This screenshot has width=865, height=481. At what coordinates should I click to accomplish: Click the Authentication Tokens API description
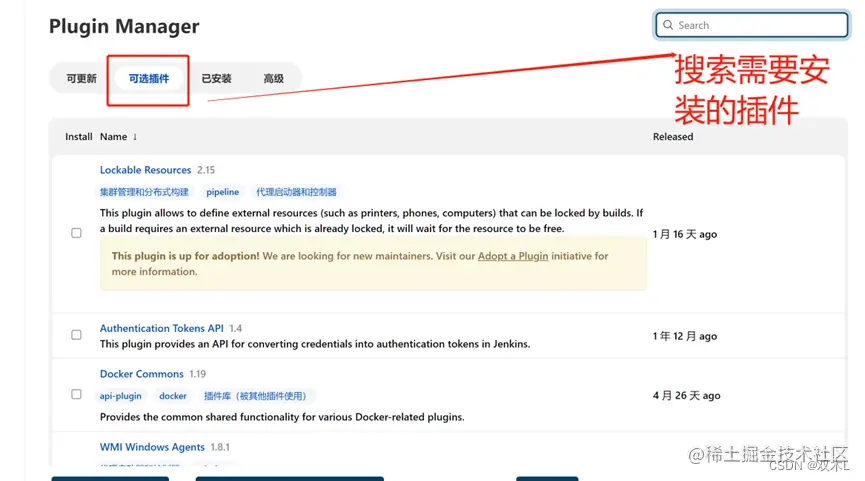coord(315,344)
